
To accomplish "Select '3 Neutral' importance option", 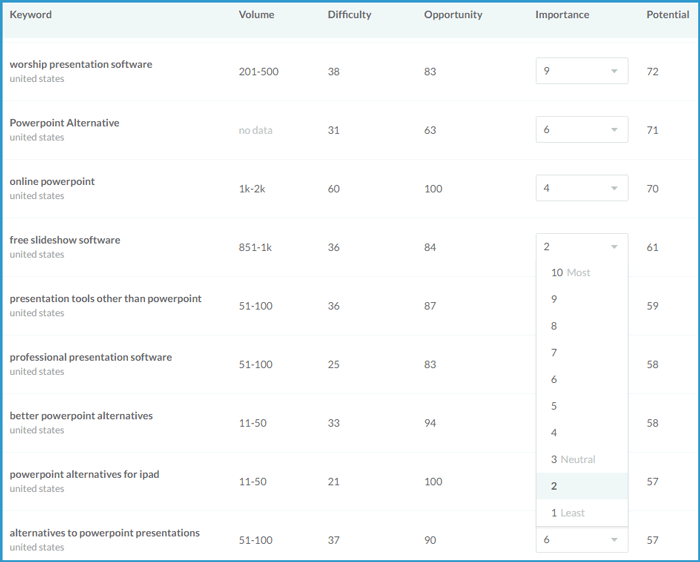I will click(x=573, y=460).
